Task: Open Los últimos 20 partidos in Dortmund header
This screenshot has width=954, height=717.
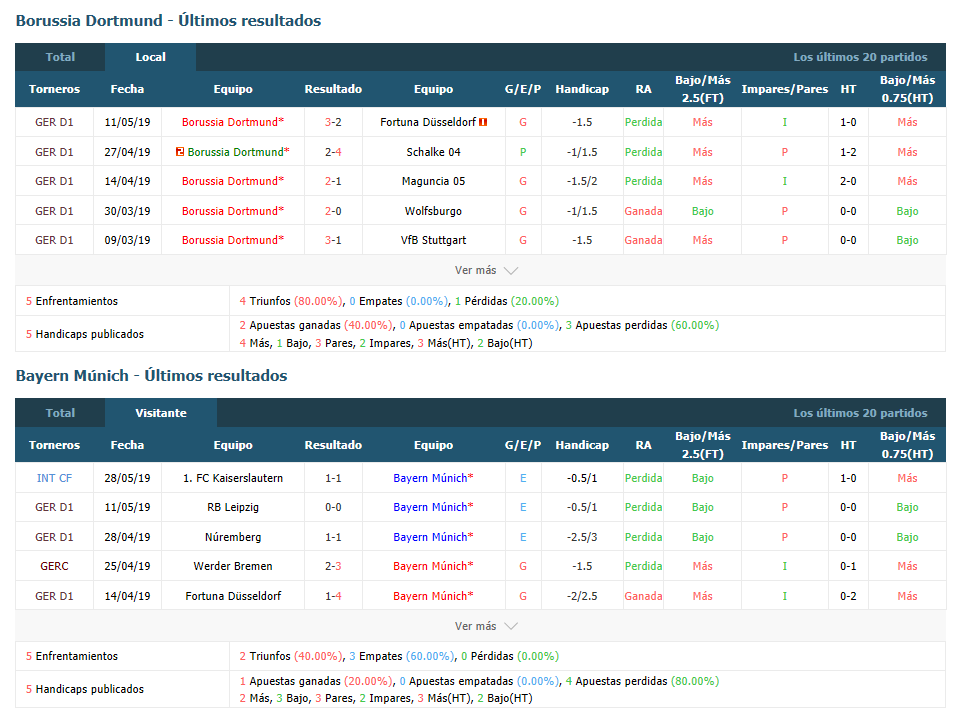Action: click(x=860, y=57)
